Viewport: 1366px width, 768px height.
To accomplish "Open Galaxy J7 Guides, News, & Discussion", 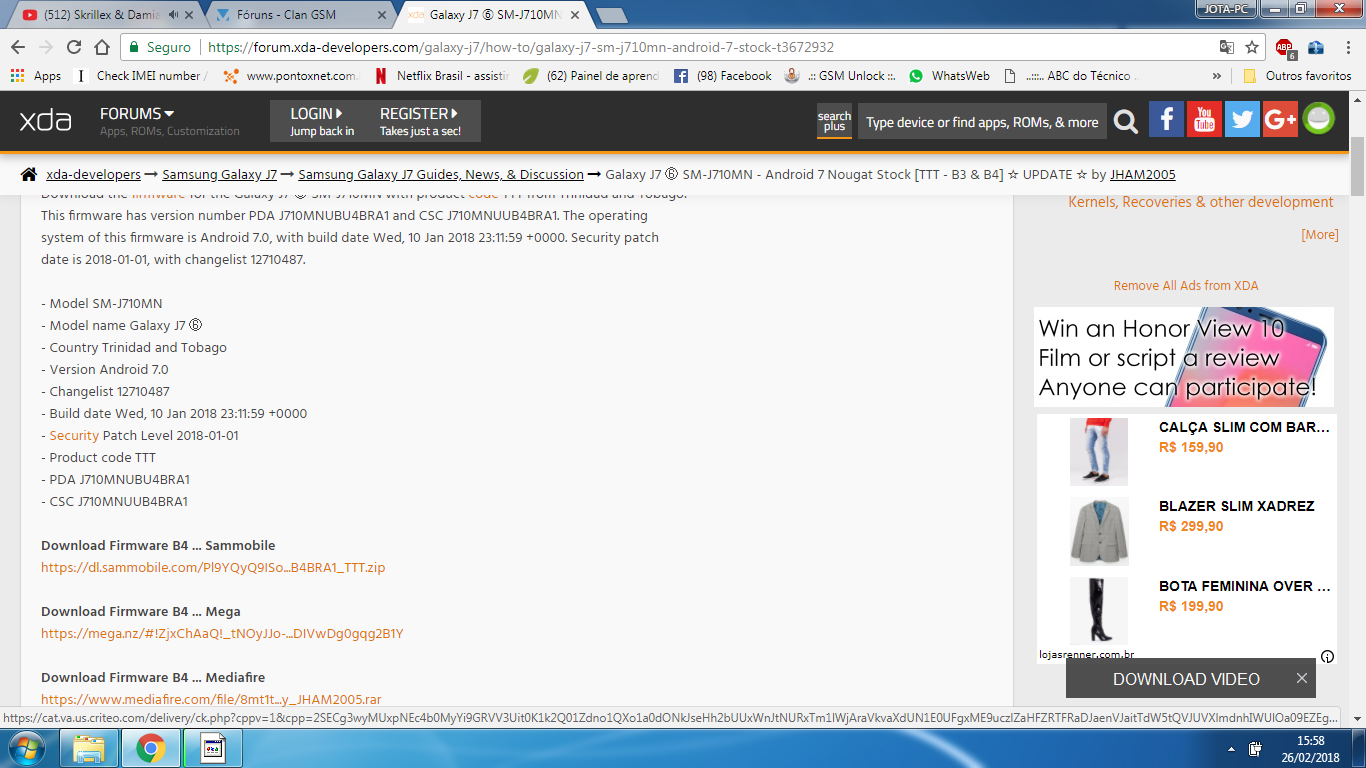I will 441,175.
